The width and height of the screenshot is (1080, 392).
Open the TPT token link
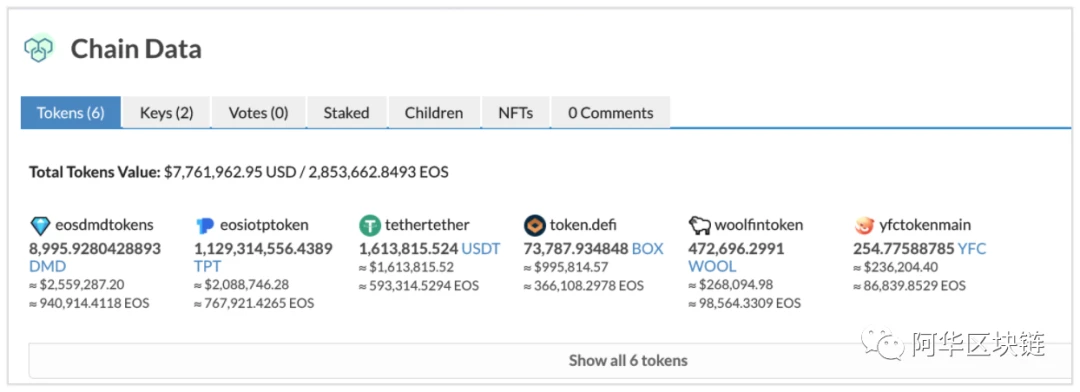click(x=208, y=266)
